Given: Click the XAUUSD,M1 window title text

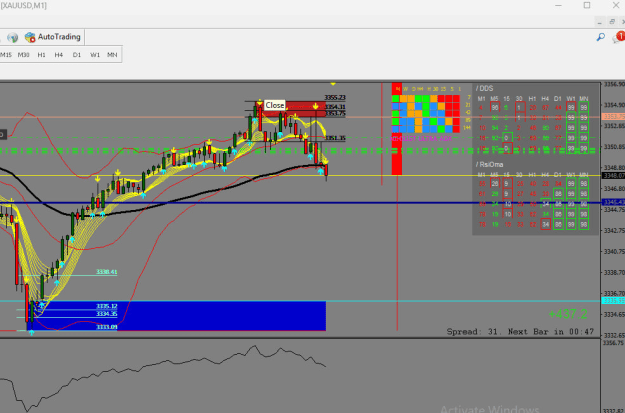Looking at the screenshot, I should pyautogui.click(x=23, y=6).
